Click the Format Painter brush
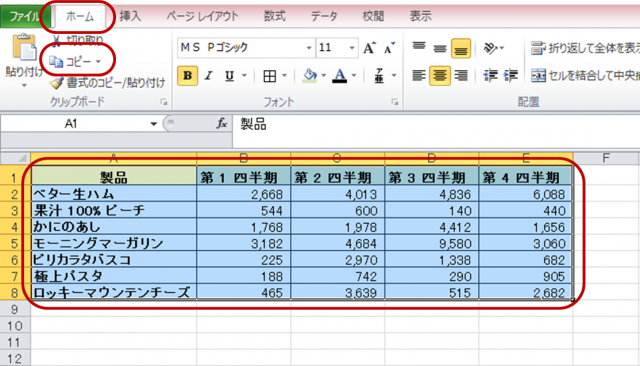 57,83
